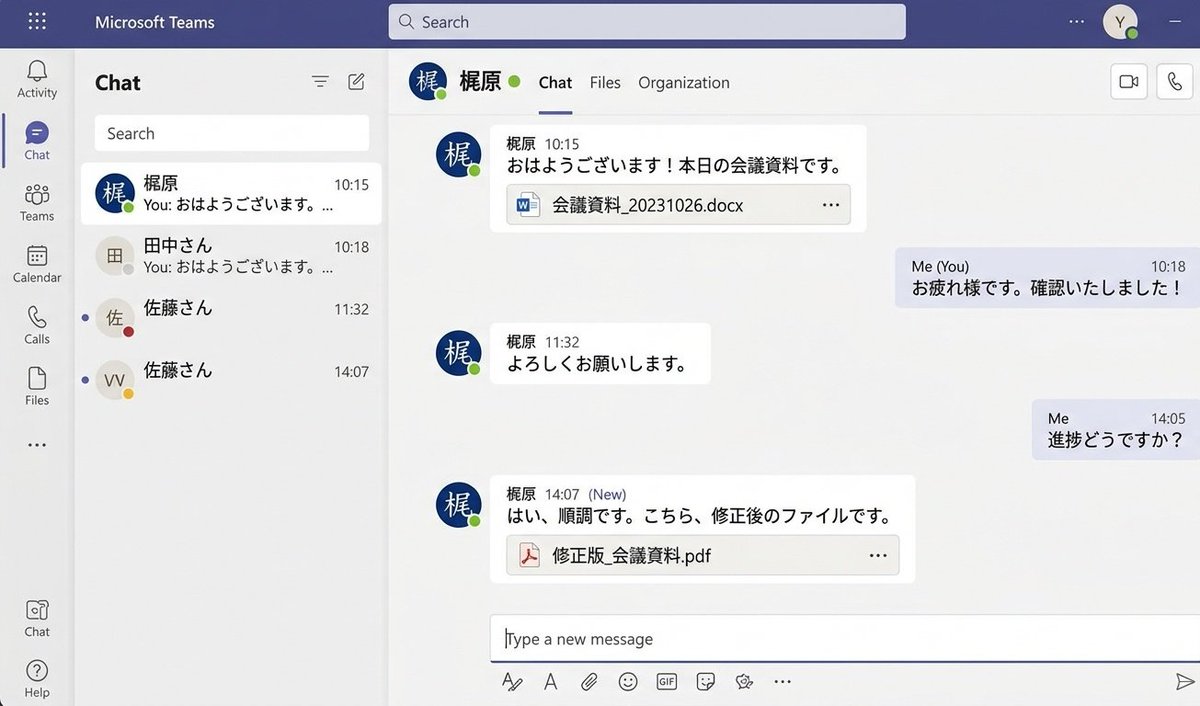This screenshot has width=1200, height=706.
Task: Open the icon right of stickers
Action: click(x=744, y=682)
